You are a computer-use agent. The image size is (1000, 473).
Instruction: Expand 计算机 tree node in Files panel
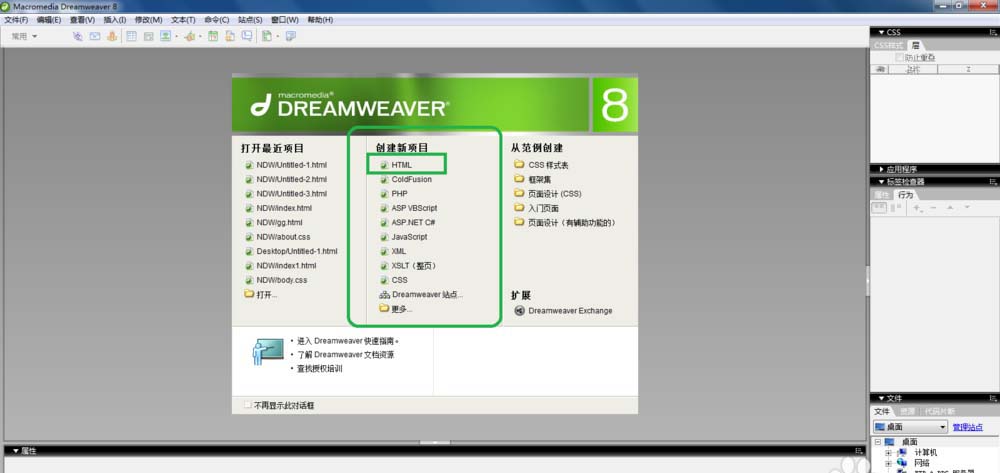pos(888,453)
